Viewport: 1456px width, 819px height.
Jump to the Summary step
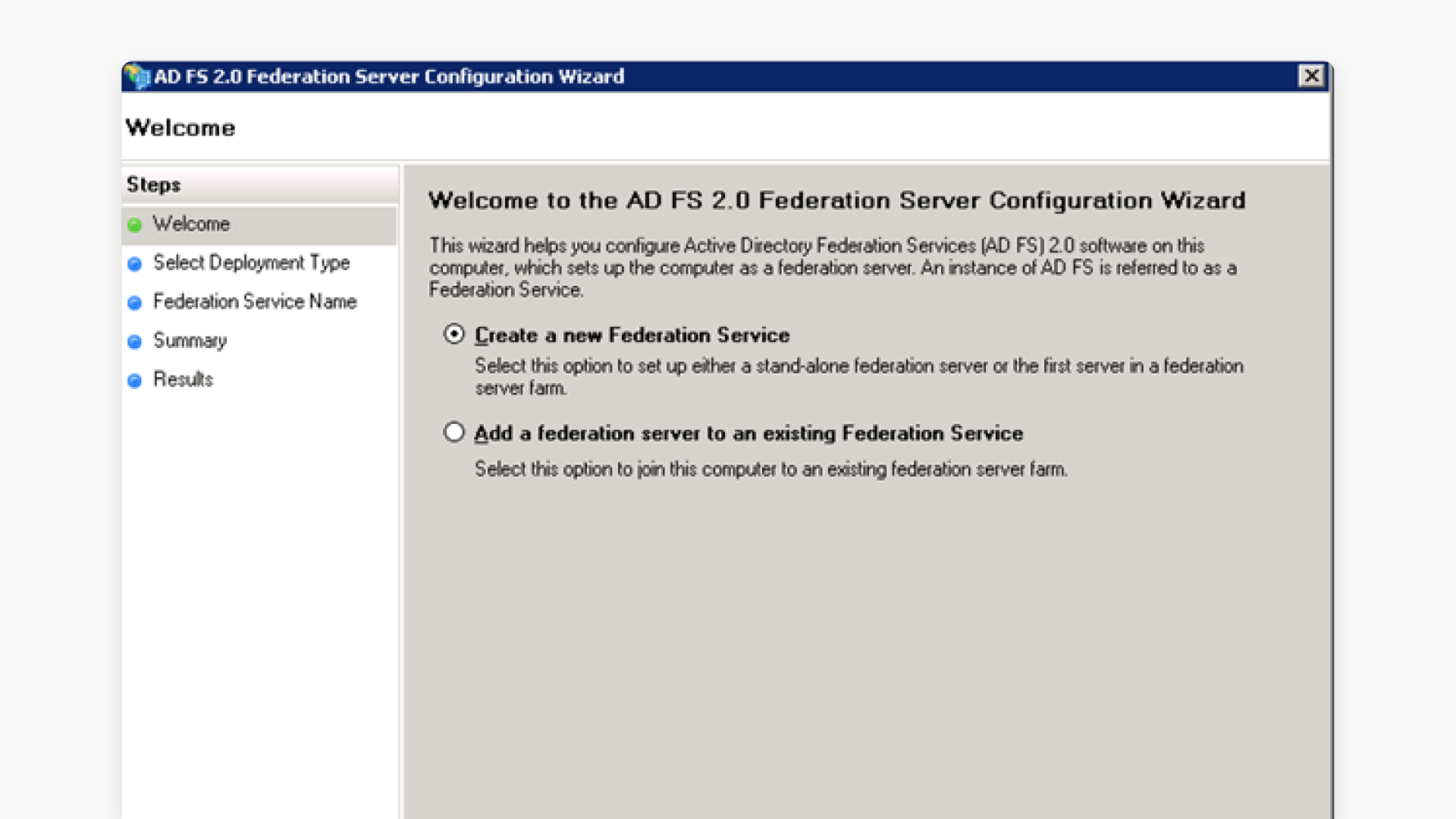(x=190, y=340)
